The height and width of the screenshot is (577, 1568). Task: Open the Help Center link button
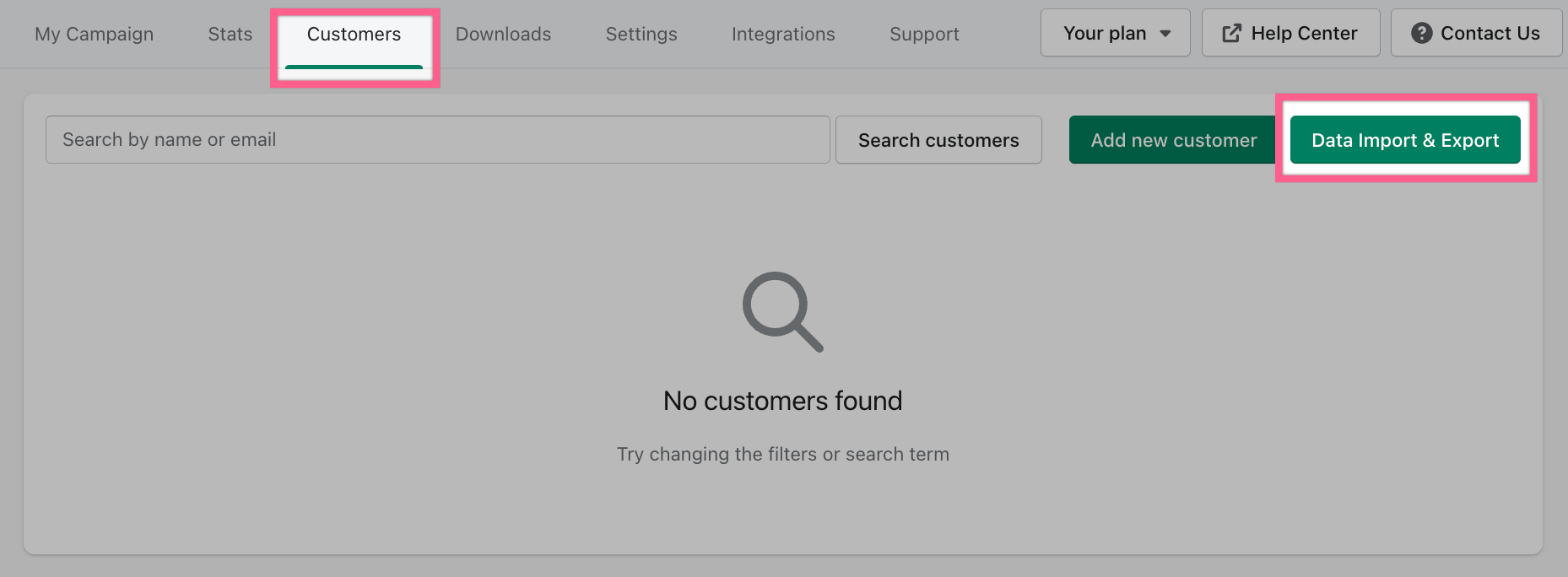[x=1290, y=34]
